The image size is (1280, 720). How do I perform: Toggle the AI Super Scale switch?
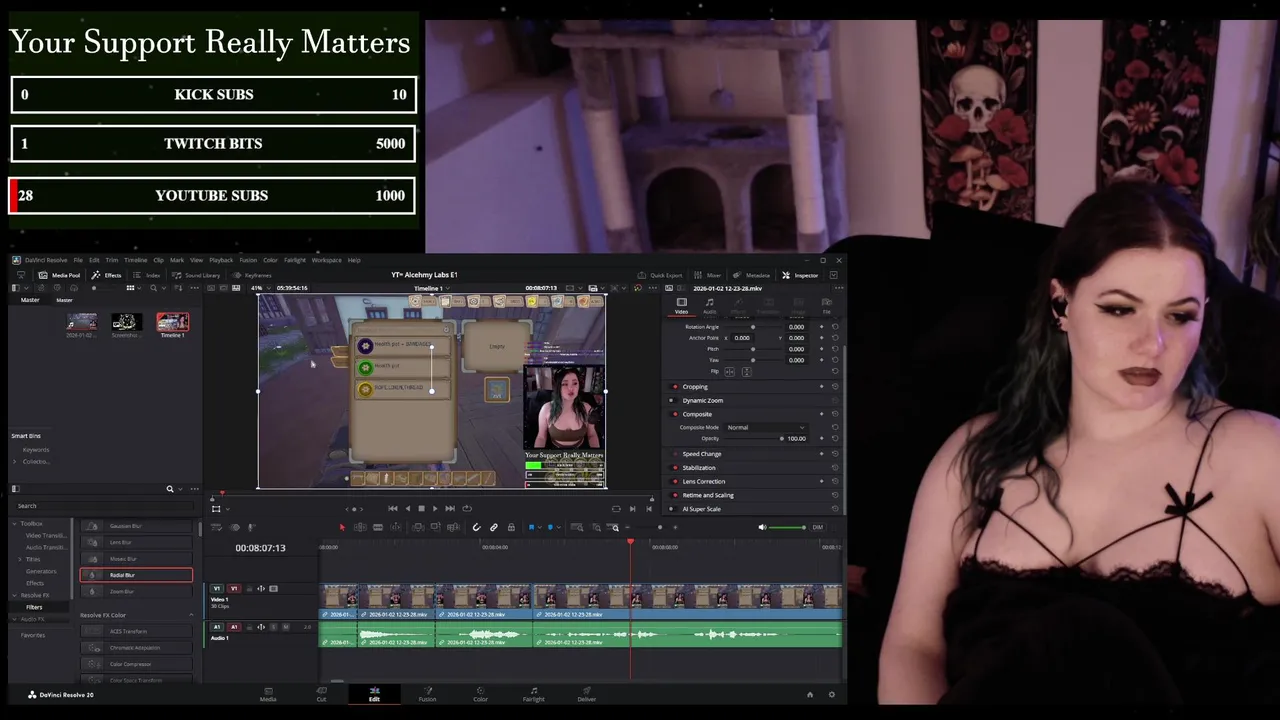(x=675, y=509)
